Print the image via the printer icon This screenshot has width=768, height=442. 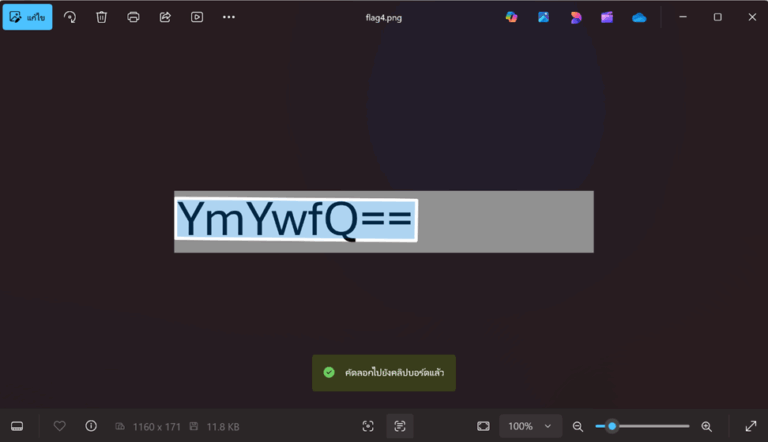(x=133, y=17)
